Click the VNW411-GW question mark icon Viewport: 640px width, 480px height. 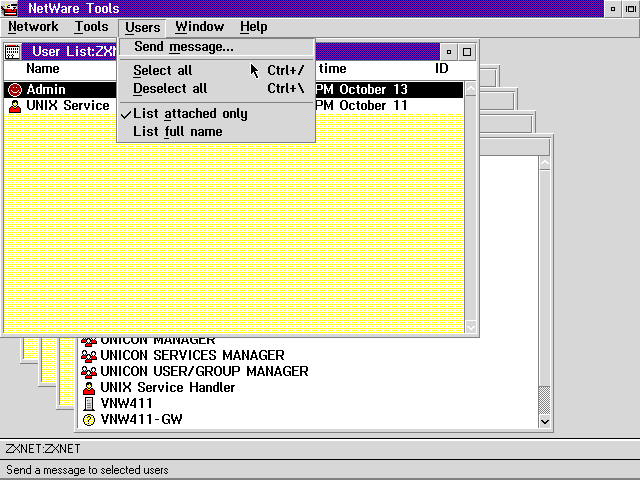(89, 420)
